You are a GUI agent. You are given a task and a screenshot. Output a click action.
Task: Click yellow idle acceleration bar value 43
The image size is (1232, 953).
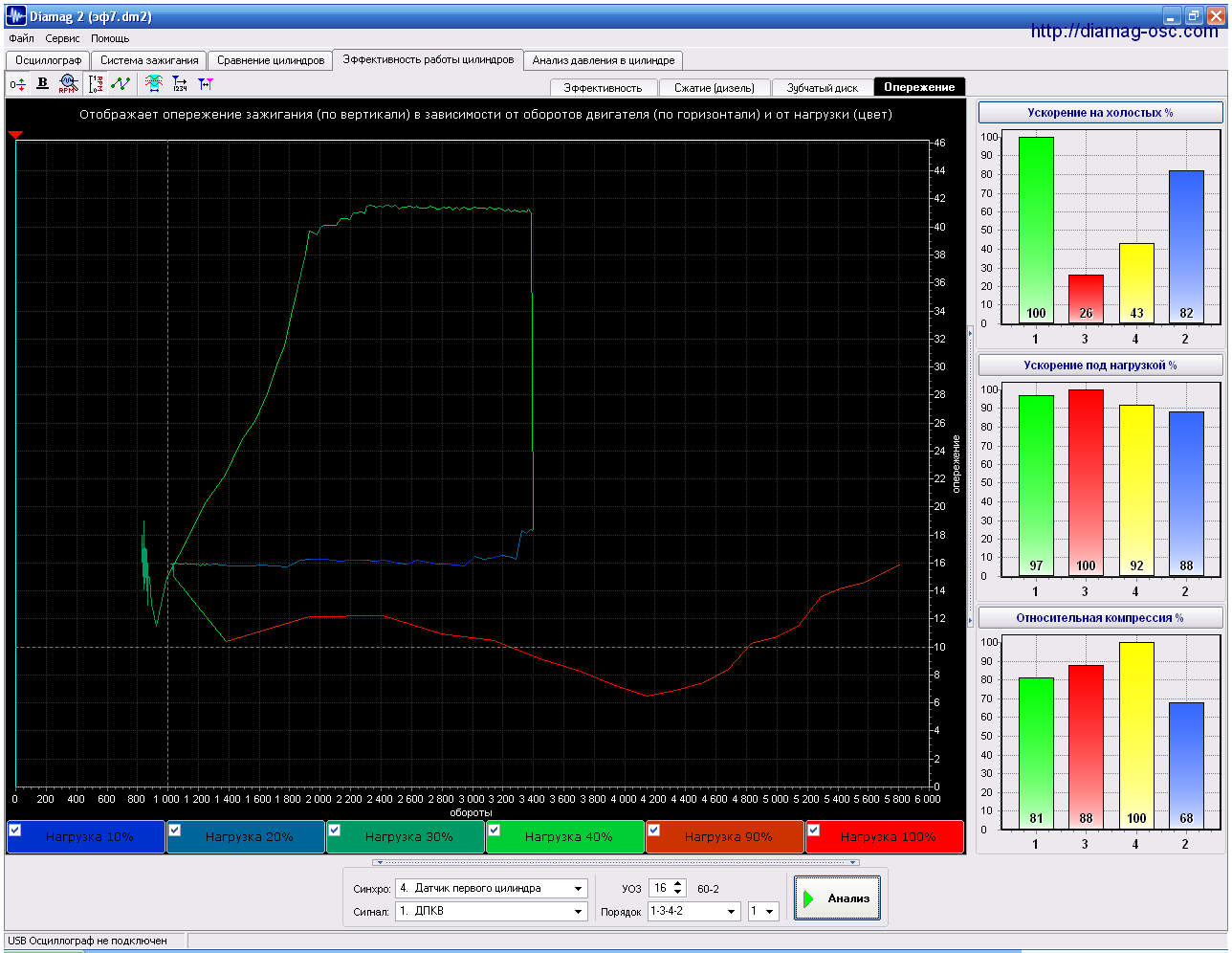pos(1136,283)
